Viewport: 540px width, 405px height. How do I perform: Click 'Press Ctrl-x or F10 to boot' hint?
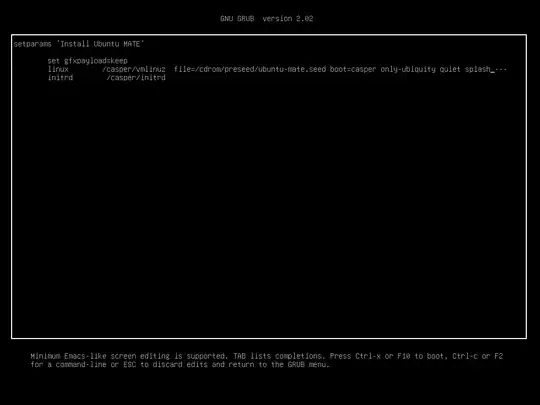coord(387,356)
